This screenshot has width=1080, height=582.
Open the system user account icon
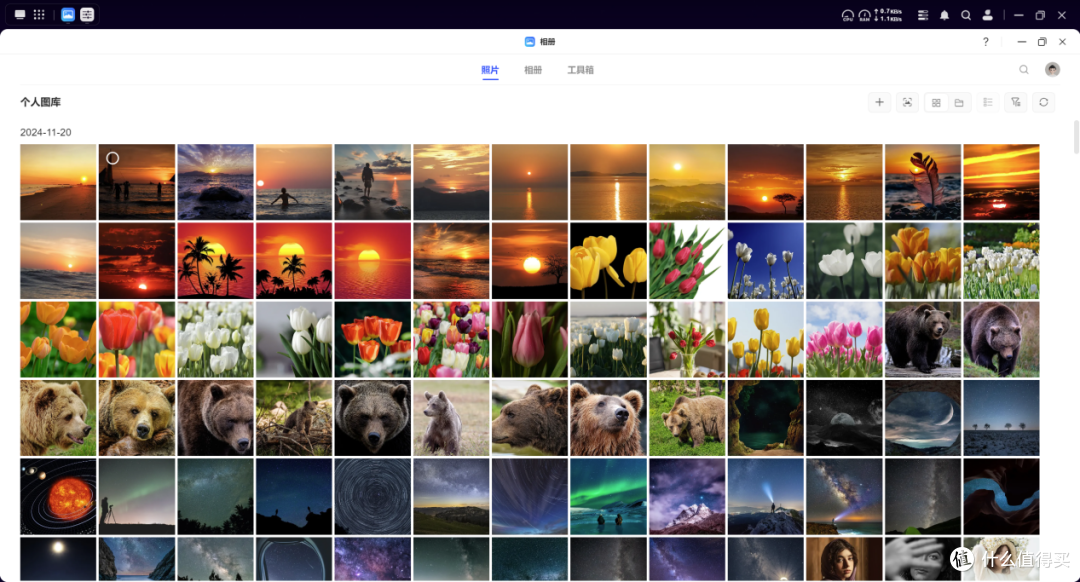point(987,15)
